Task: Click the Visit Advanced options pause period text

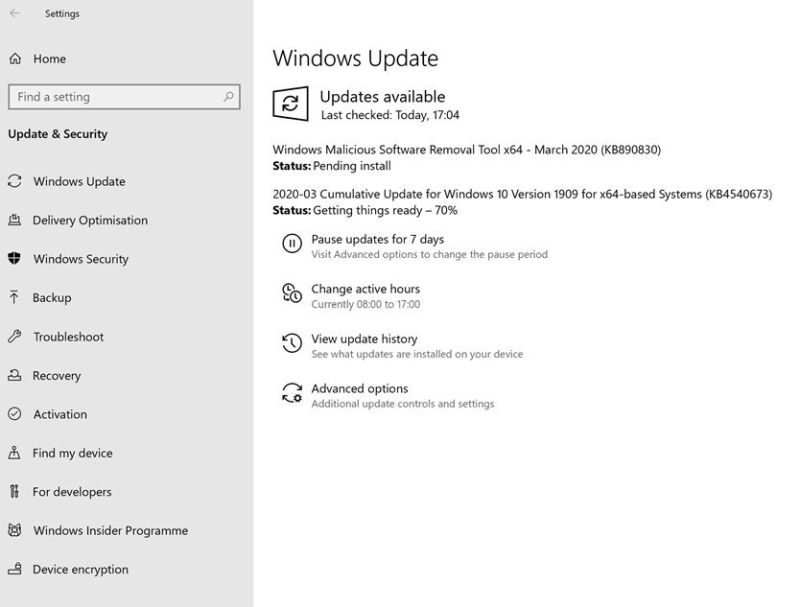Action: (x=429, y=254)
